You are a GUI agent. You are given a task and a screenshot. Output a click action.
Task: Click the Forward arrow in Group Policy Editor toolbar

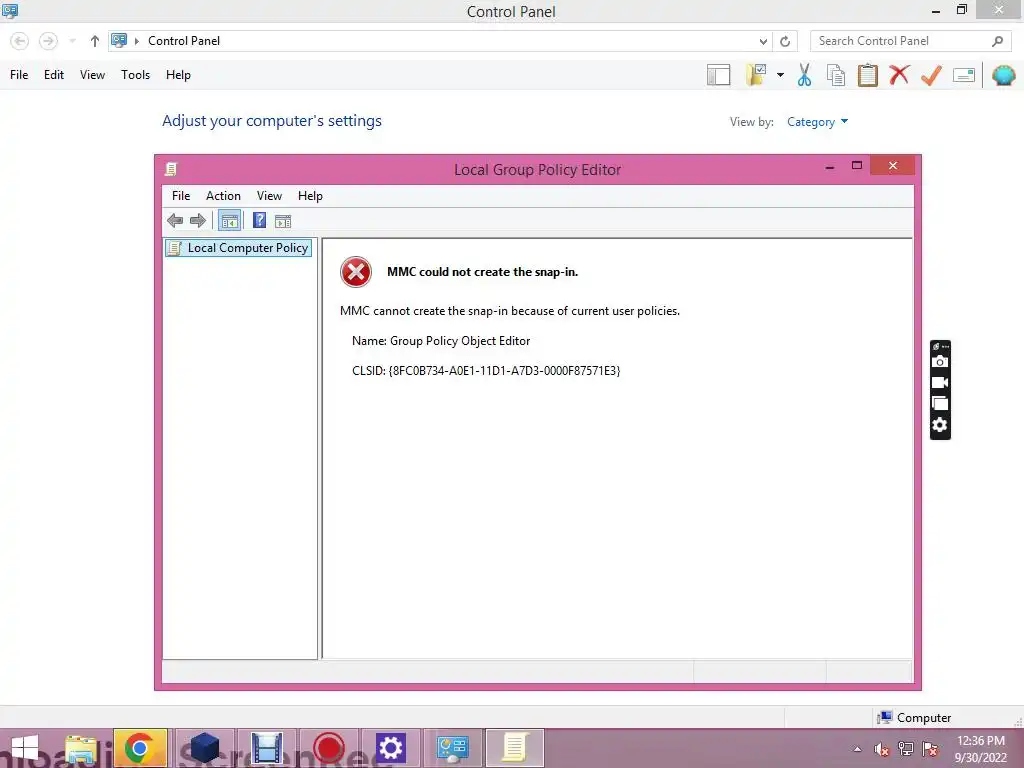[198, 221]
